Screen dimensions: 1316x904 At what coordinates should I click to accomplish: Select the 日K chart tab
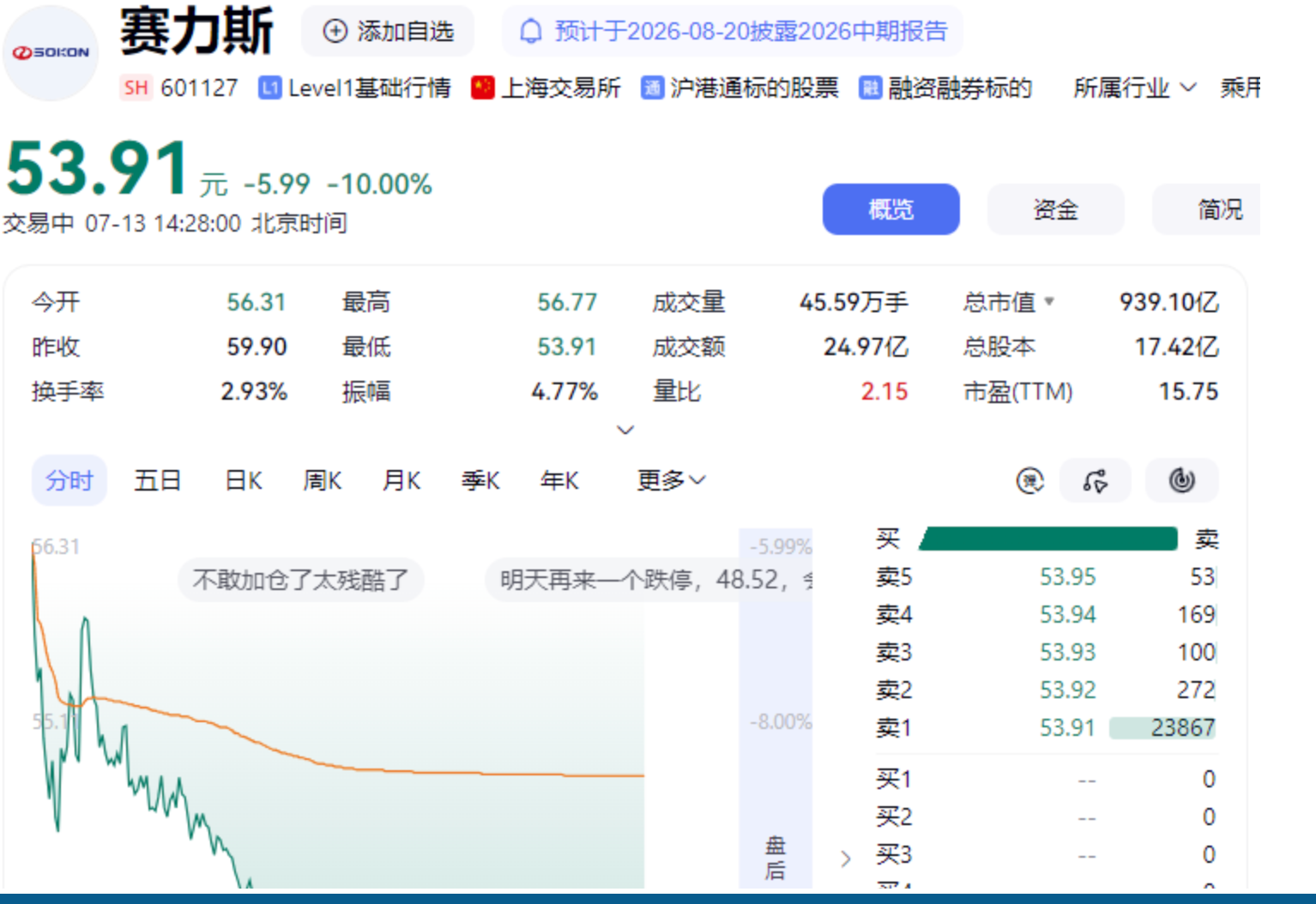(244, 480)
